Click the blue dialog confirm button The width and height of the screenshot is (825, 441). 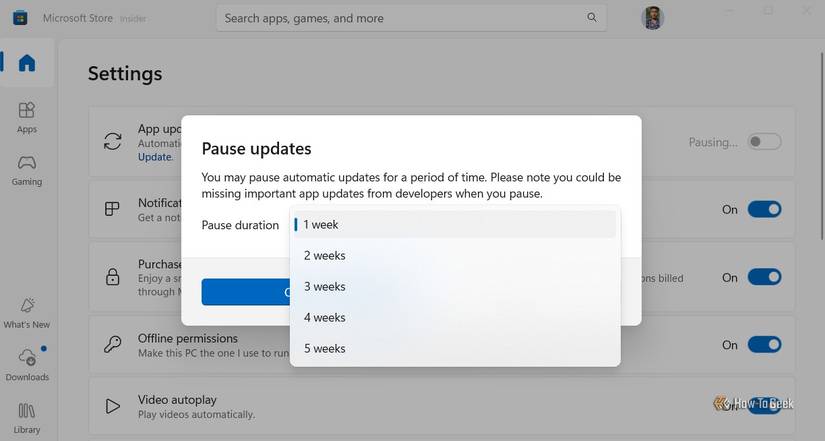pos(246,292)
